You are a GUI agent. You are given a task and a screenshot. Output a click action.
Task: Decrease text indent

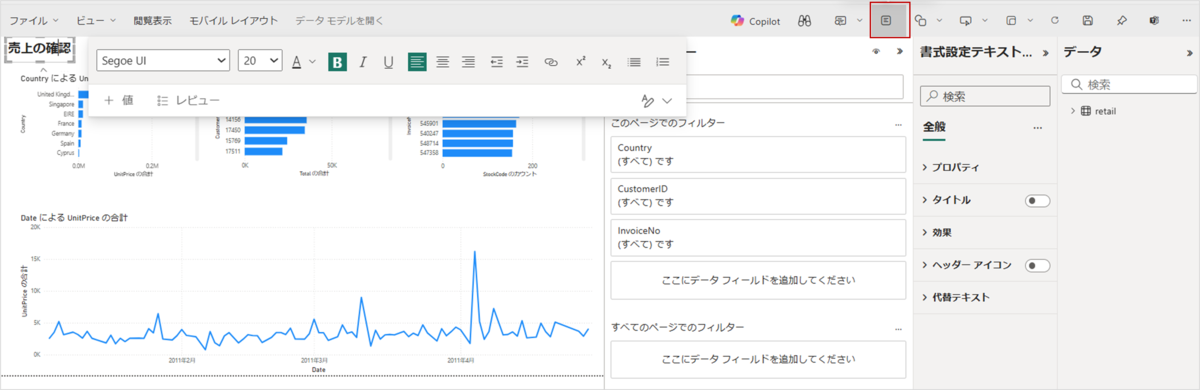click(497, 62)
